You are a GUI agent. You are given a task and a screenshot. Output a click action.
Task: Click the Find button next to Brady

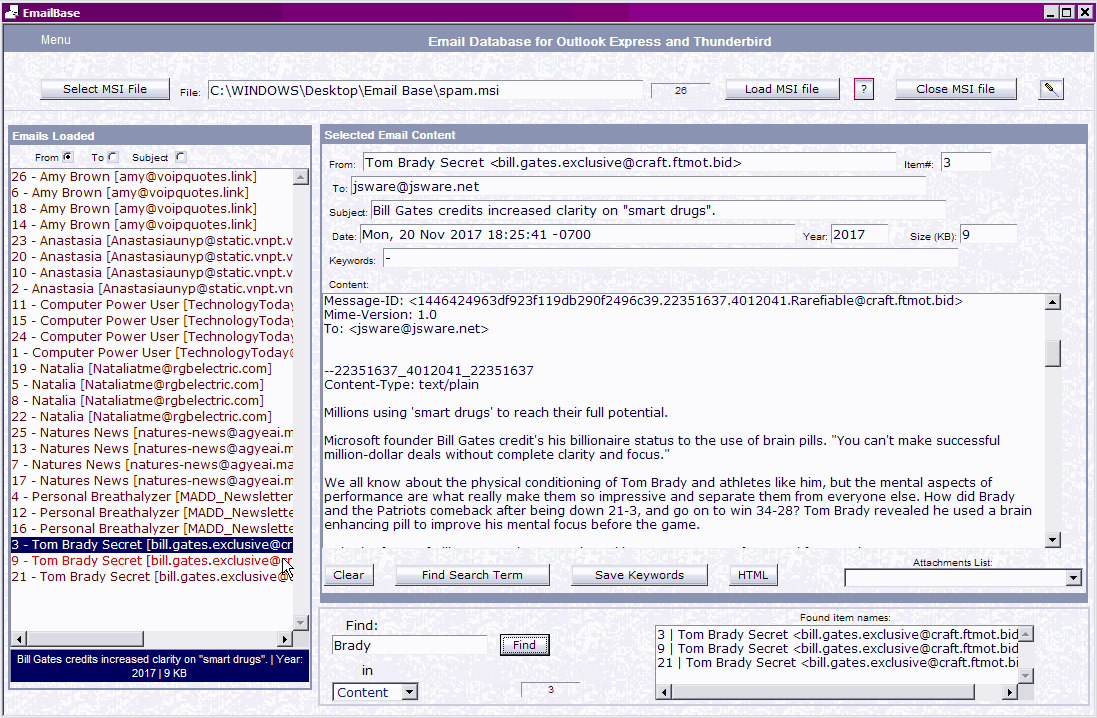525,645
